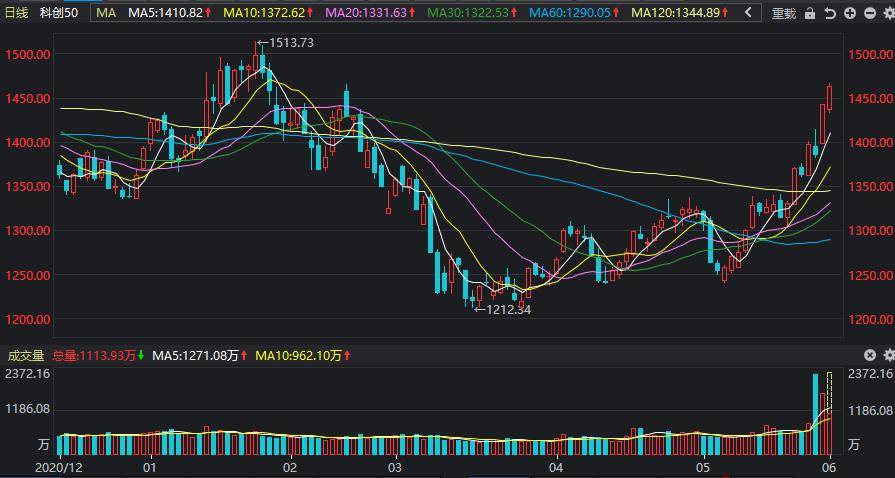Click the 科创50 index name
The width and height of the screenshot is (895, 478).
point(59,13)
